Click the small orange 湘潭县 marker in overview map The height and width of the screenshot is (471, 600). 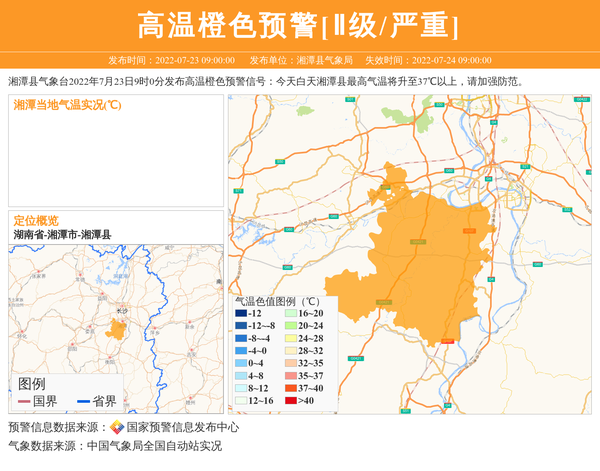pyautogui.click(x=117, y=328)
